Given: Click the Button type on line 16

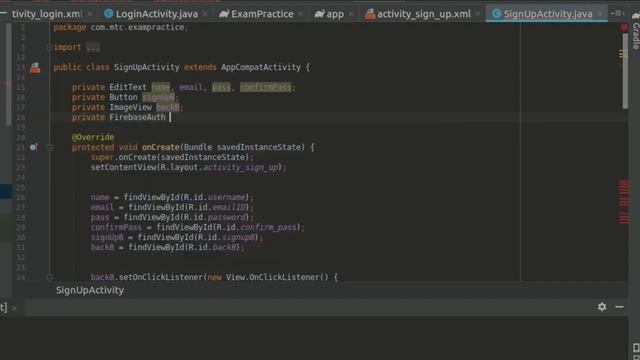Looking at the screenshot, I should click(x=123, y=98).
